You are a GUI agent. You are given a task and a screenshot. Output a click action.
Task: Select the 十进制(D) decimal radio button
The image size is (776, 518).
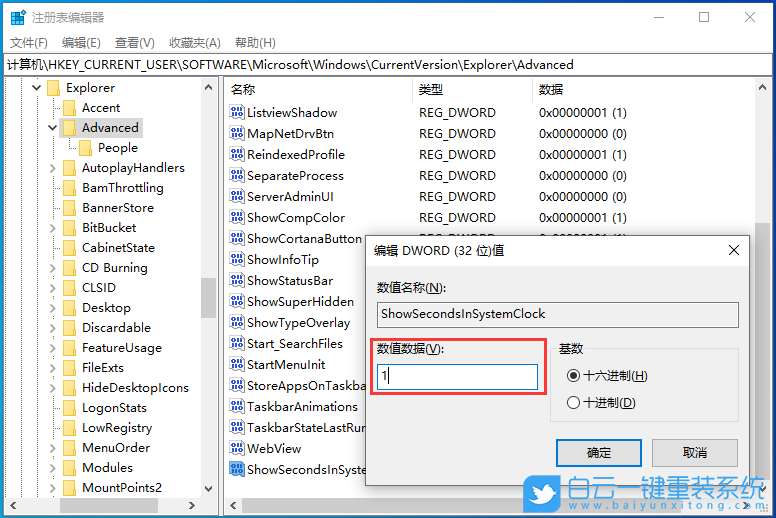573,403
